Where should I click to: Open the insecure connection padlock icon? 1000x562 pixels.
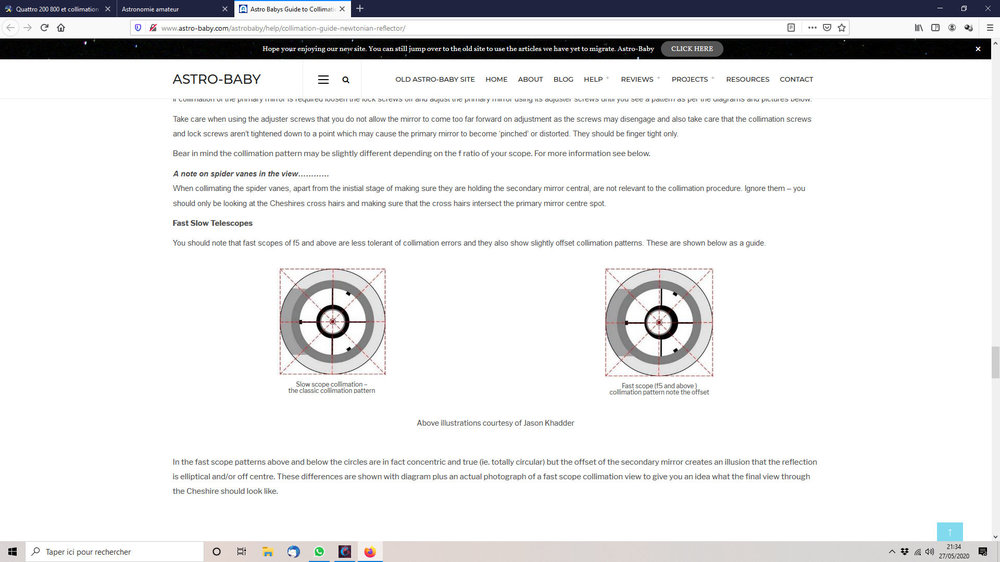[153, 28]
